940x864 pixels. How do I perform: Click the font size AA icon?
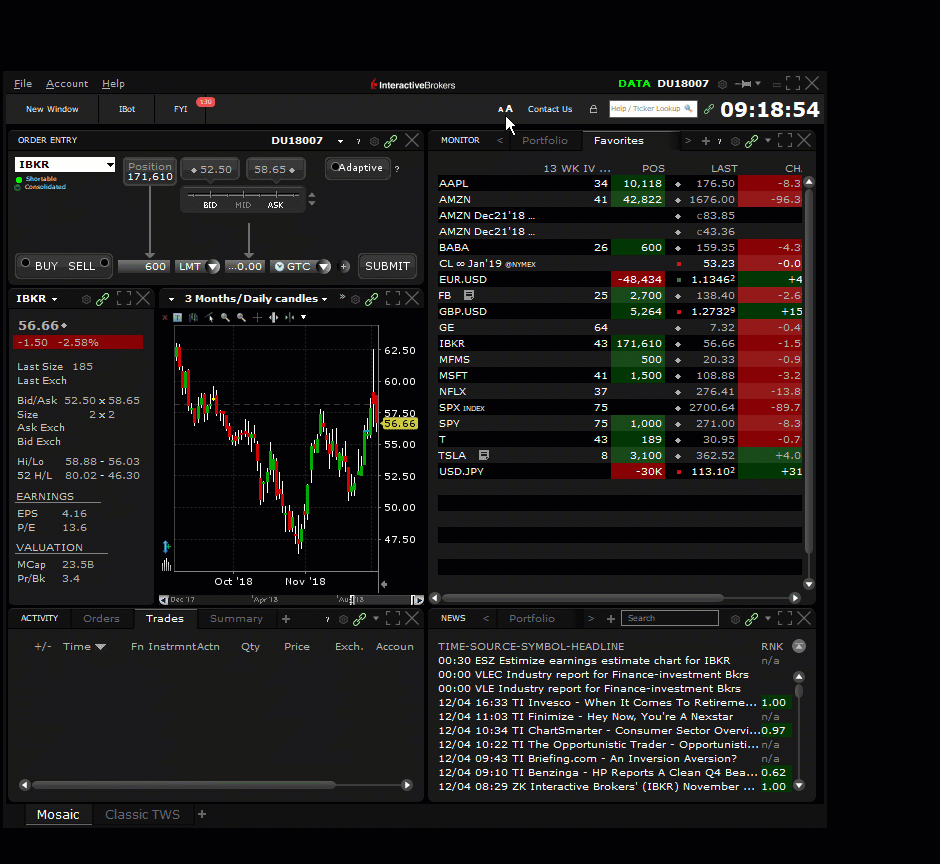pos(505,109)
